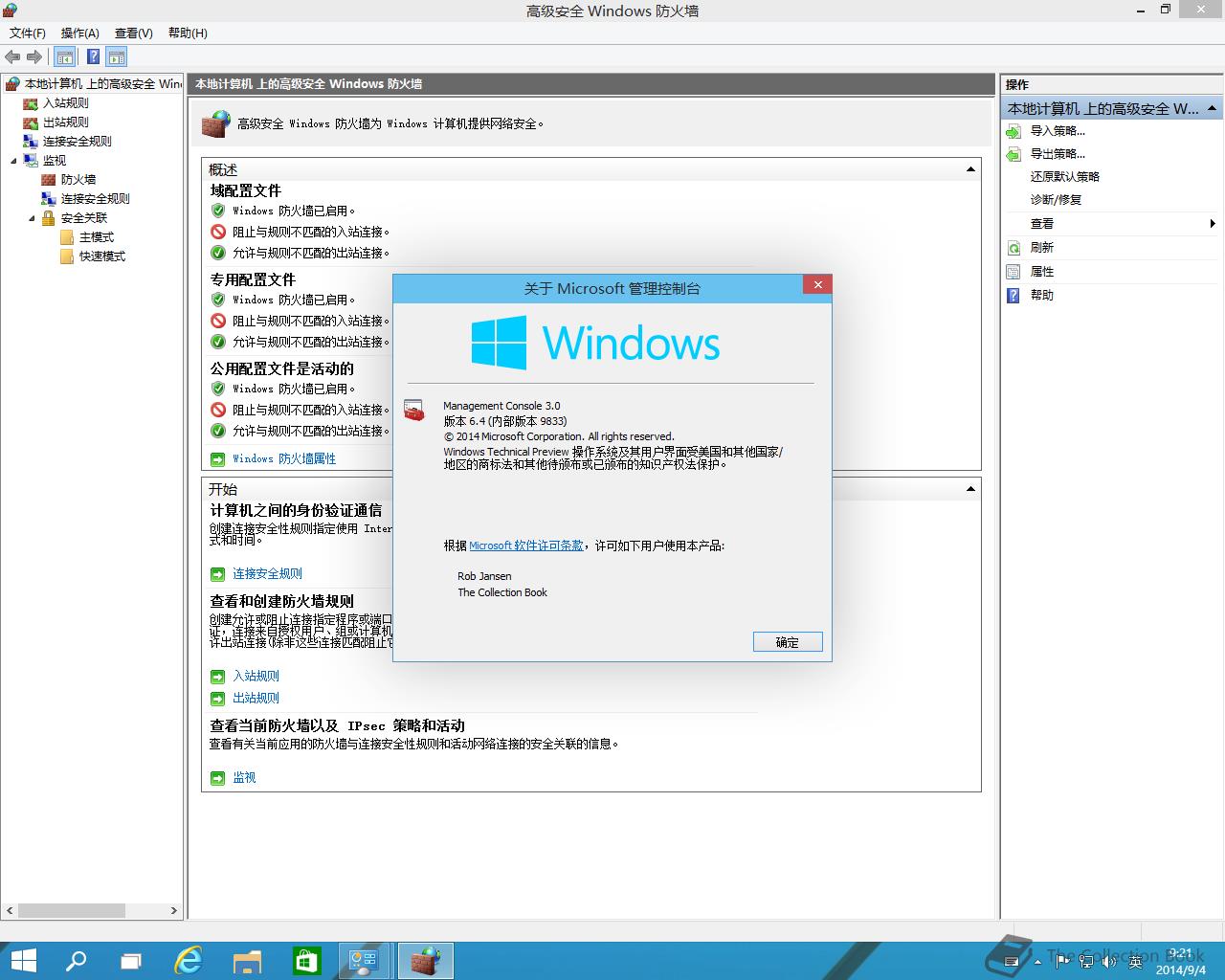Image resolution: width=1225 pixels, height=980 pixels.
Task: Click the Forward arrow in toolbar
Action: click(x=34, y=56)
